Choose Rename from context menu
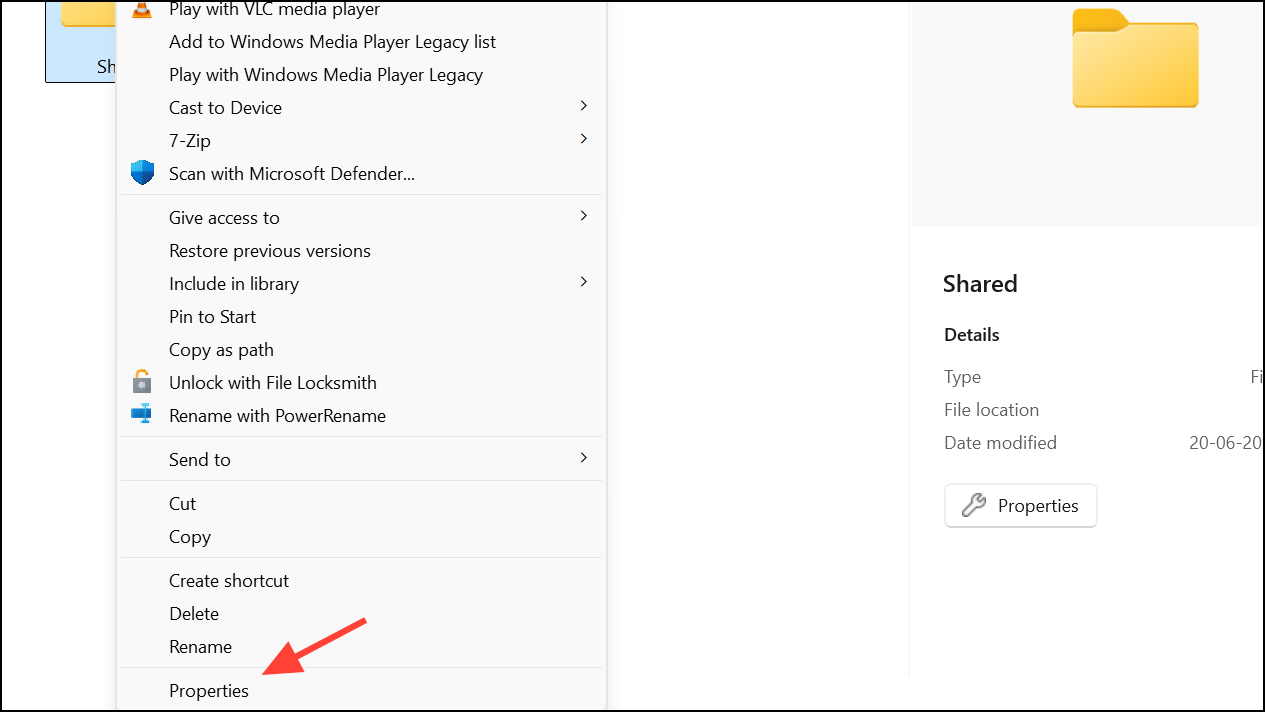 pos(361,647)
